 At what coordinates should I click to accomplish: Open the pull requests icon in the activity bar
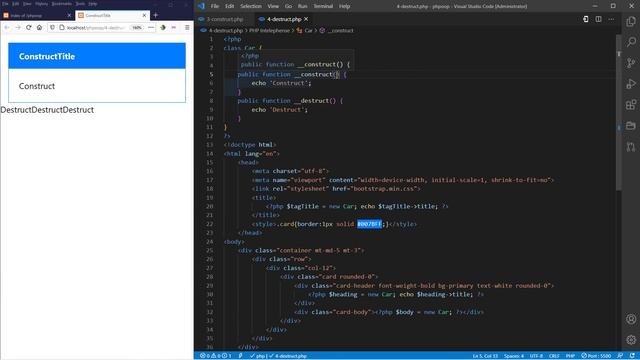tap(631, 147)
